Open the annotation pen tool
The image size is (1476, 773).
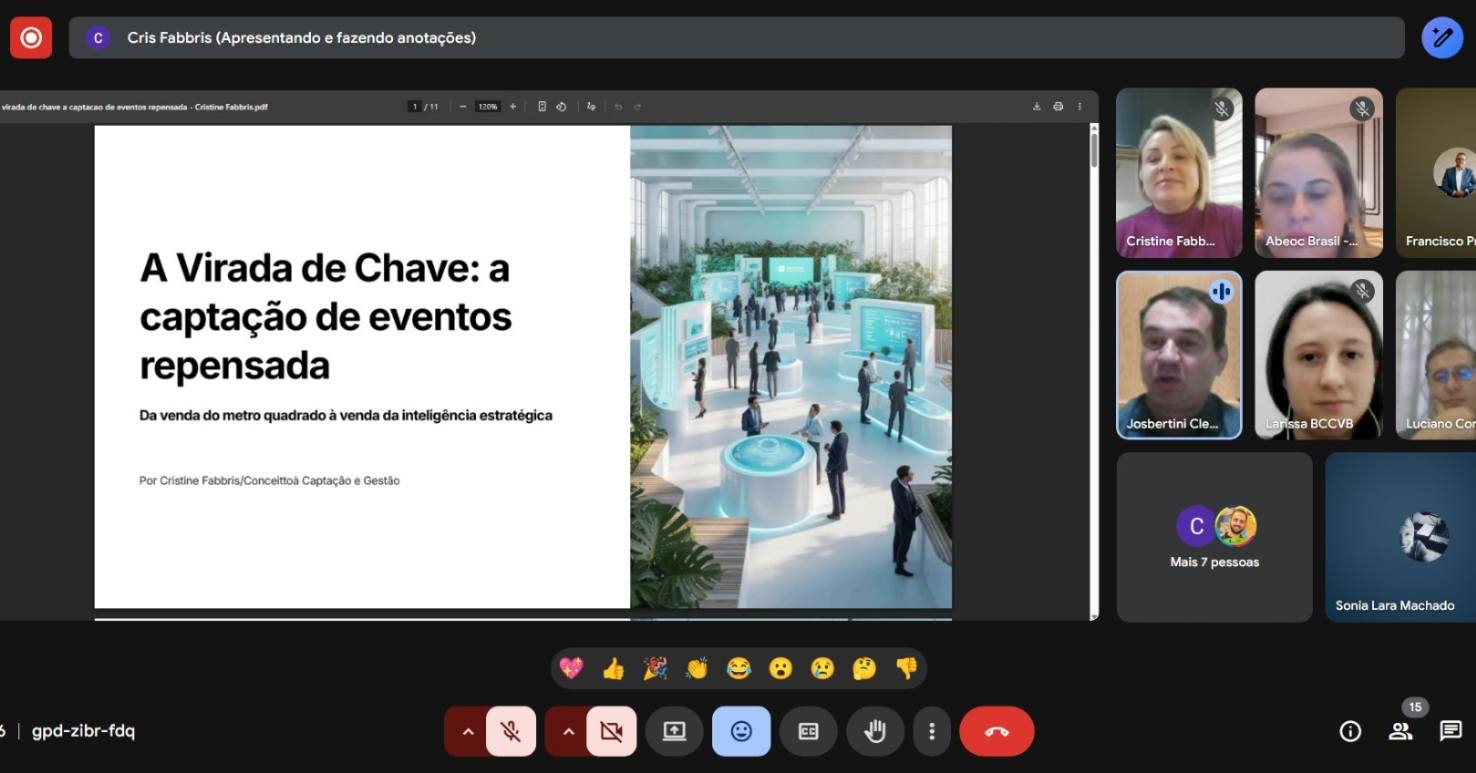pos(1441,38)
